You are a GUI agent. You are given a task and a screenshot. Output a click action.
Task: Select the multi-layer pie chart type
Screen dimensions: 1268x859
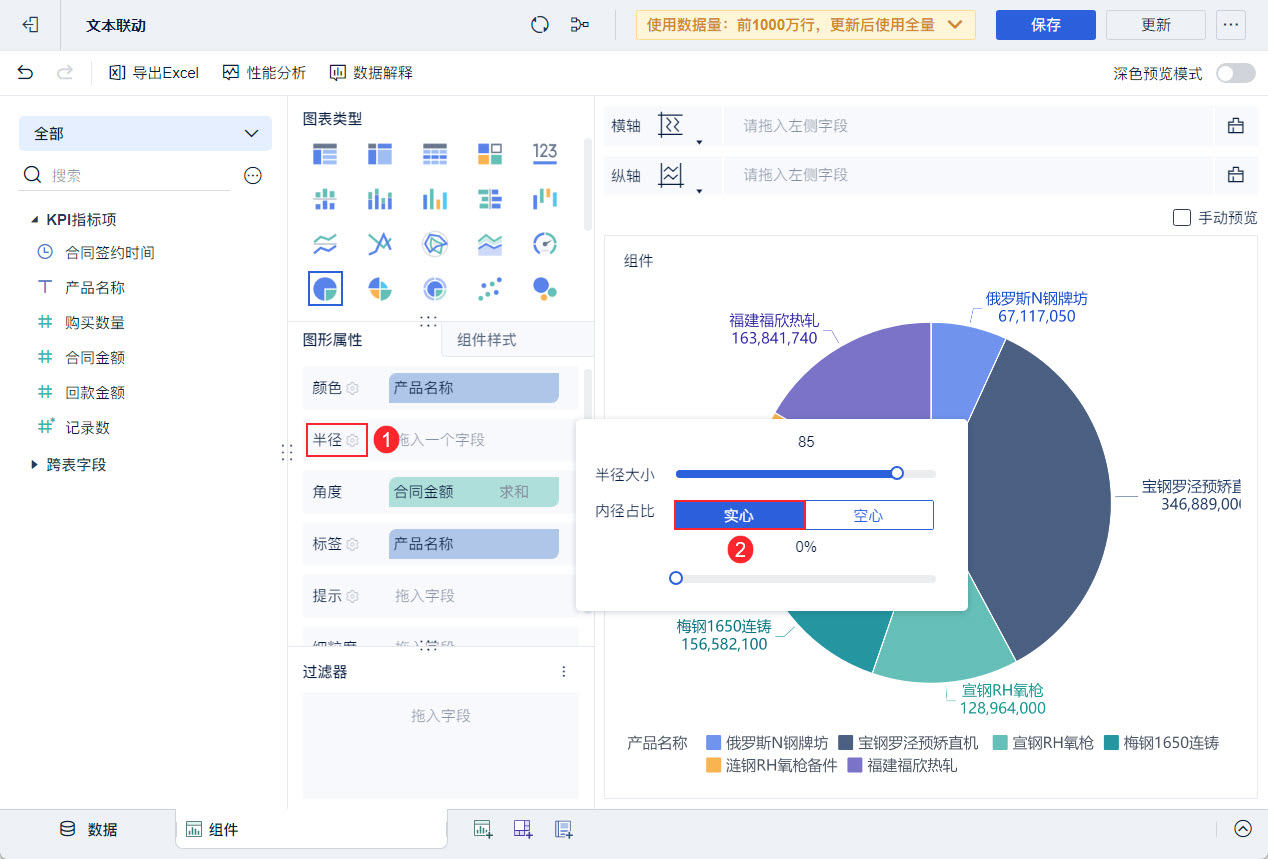435,289
